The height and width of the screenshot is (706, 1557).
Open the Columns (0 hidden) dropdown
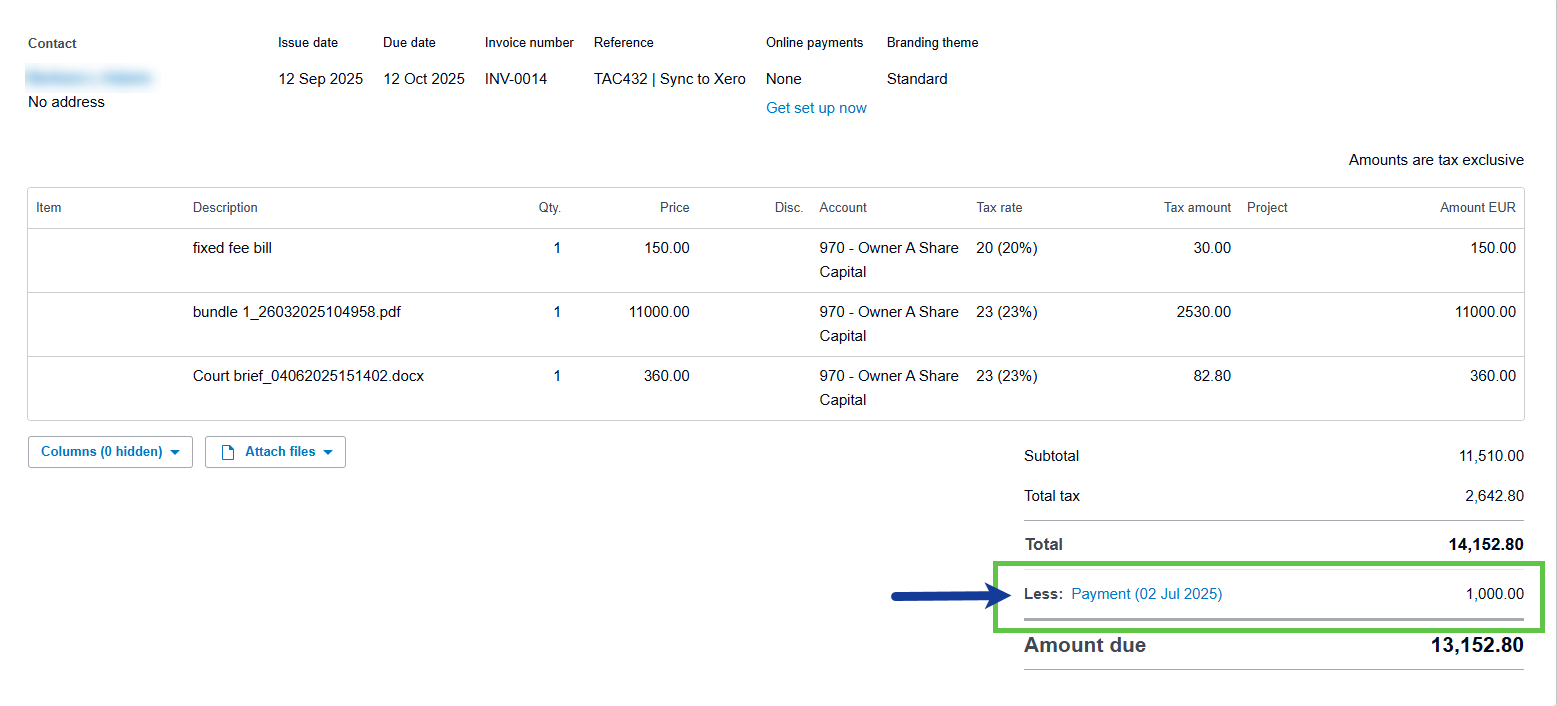110,452
